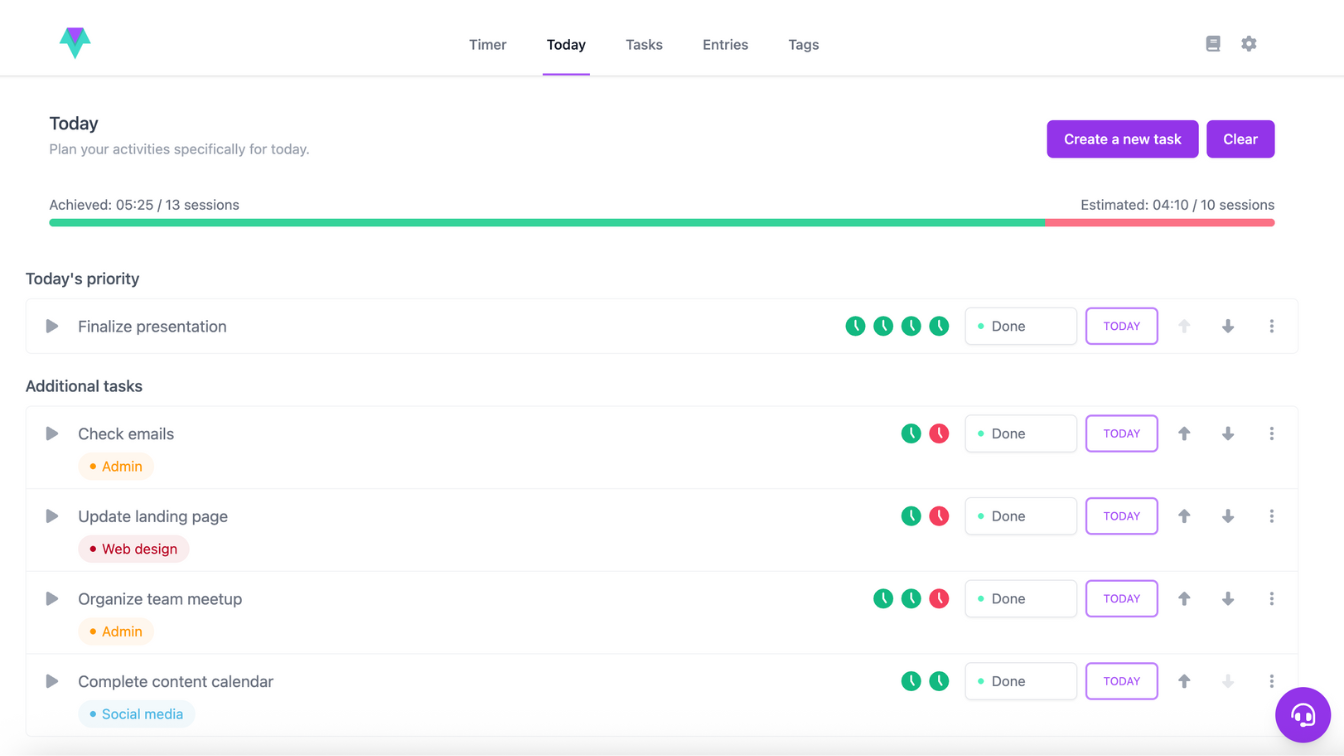Click the app logo in header

click(x=75, y=42)
